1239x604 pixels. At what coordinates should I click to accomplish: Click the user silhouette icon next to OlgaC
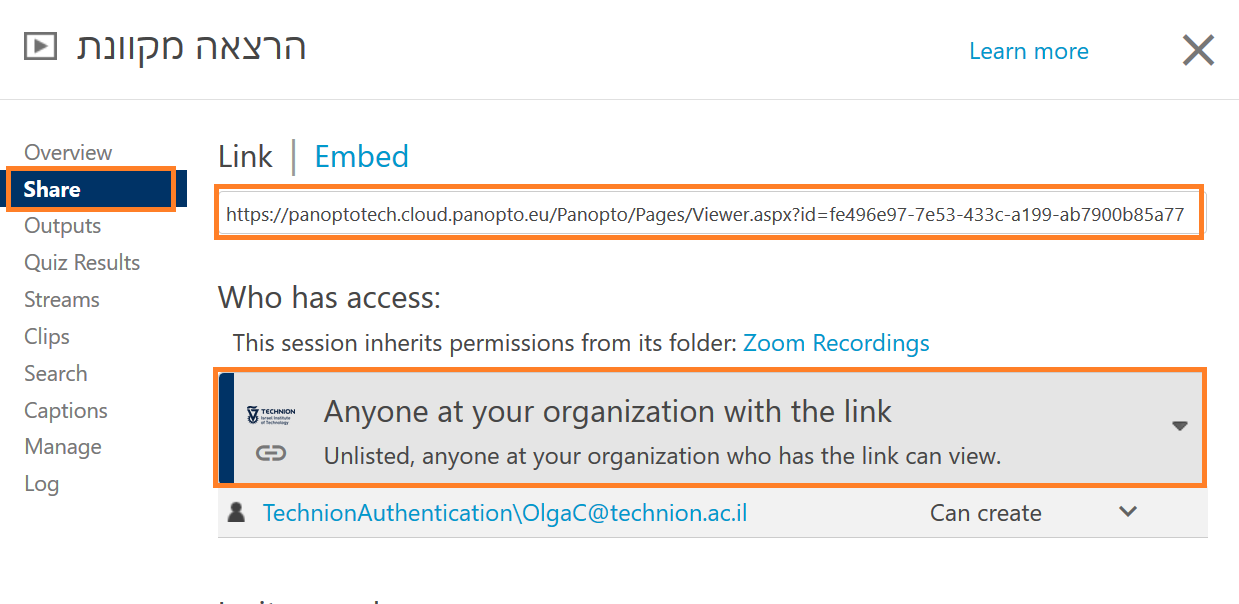pyautogui.click(x=237, y=513)
